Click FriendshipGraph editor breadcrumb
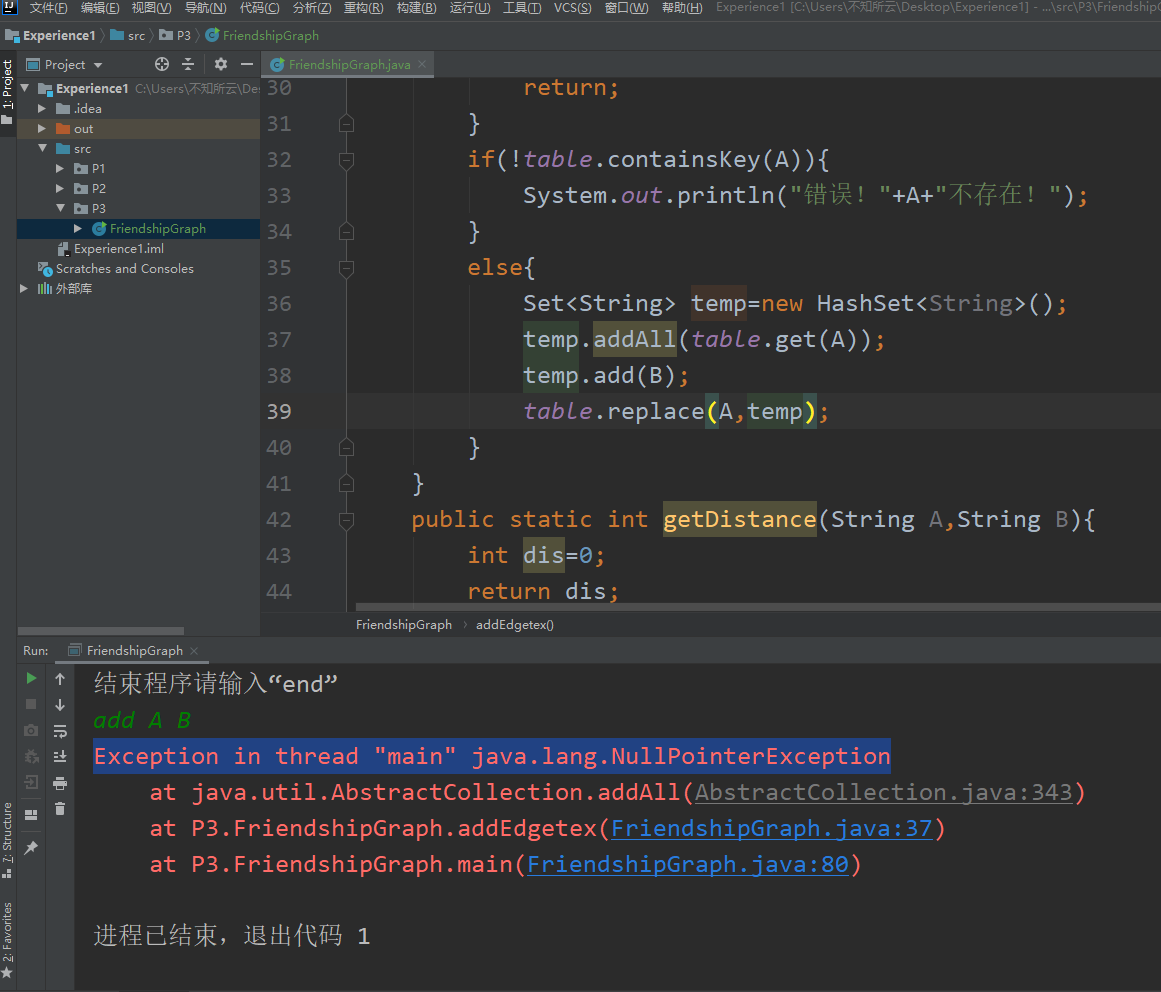1161x992 pixels. pyautogui.click(x=404, y=625)
